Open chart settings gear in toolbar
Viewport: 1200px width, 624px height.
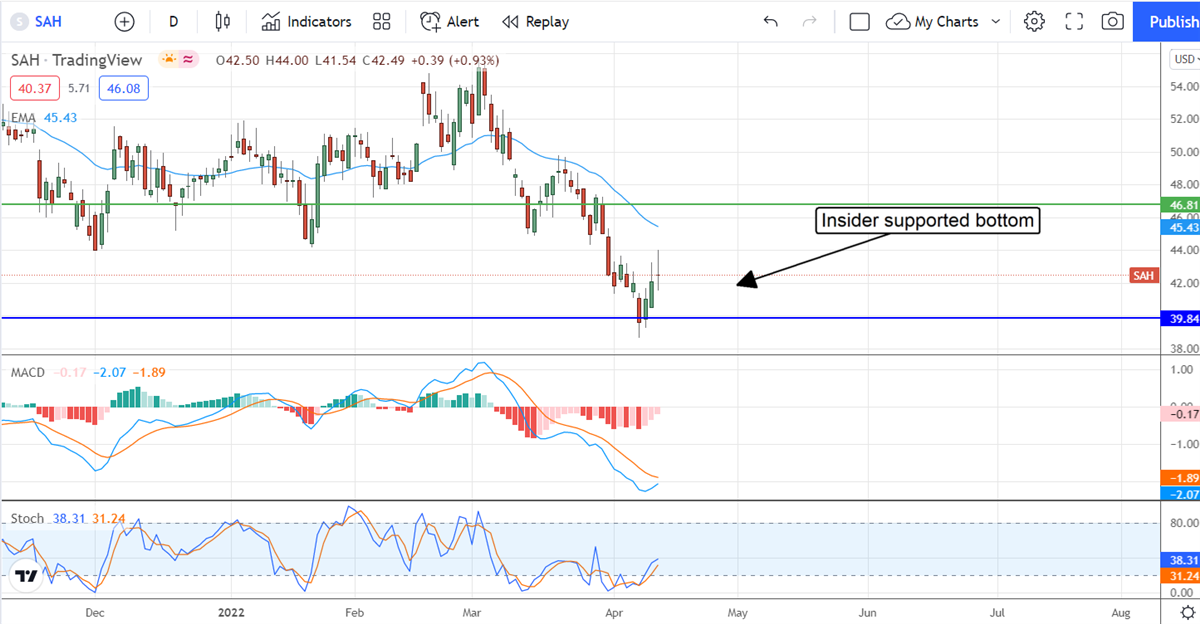click(1034, 21)
